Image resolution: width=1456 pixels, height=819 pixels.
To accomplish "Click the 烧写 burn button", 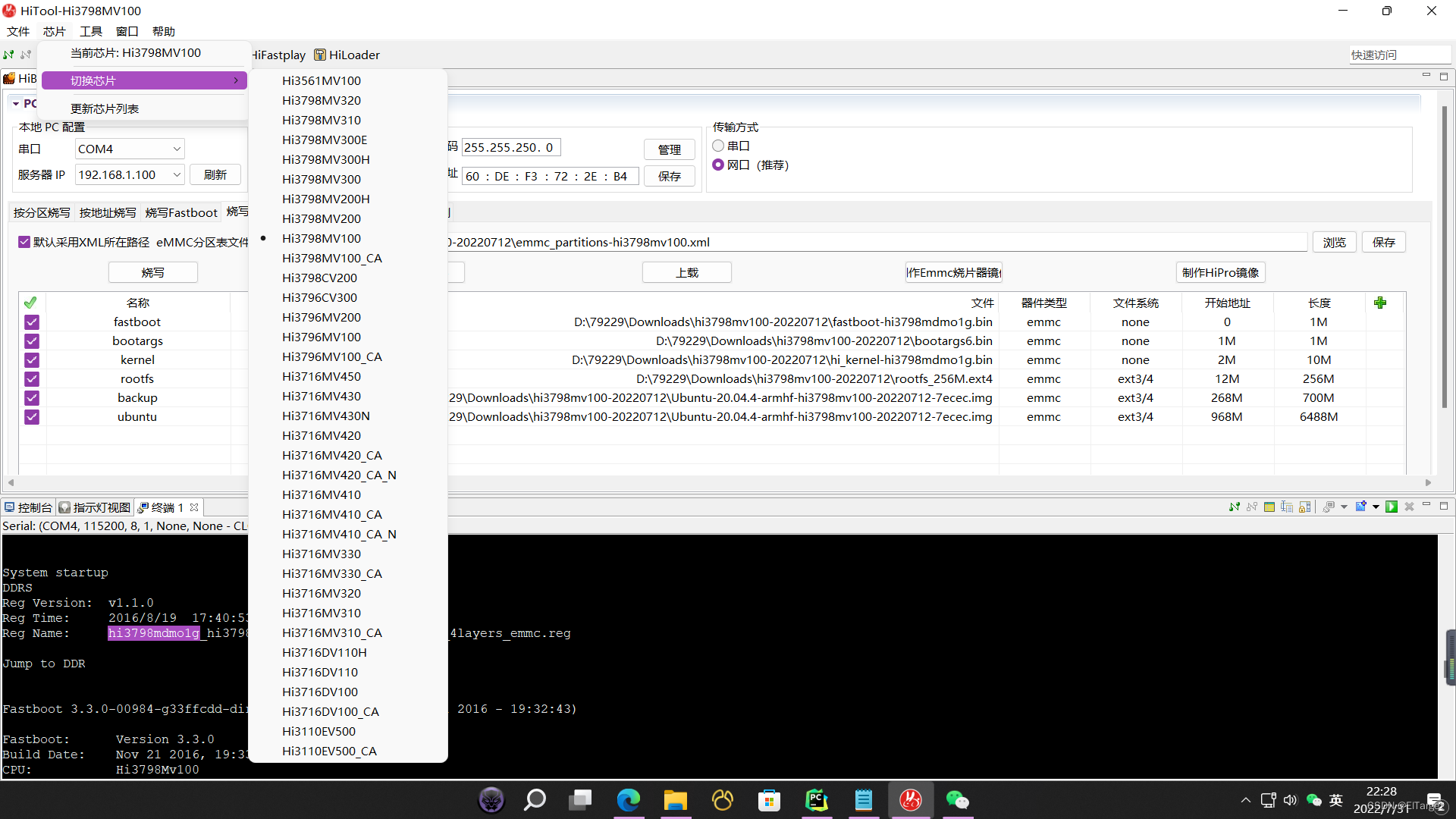I will (x=153, y=272).
